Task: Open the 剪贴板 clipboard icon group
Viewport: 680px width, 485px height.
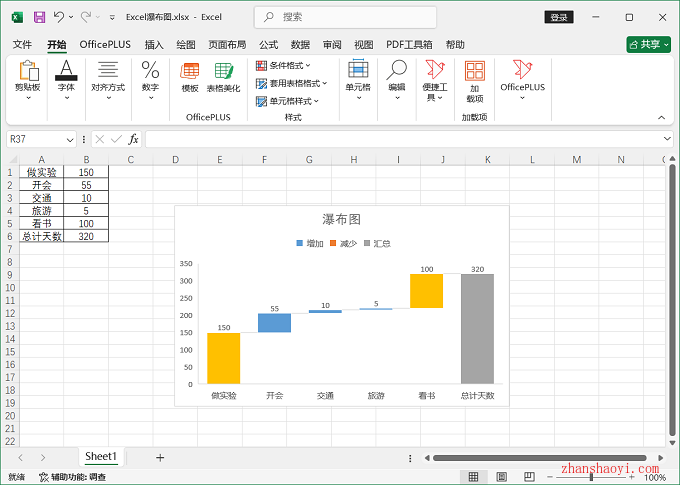Action: click(28, 77)
